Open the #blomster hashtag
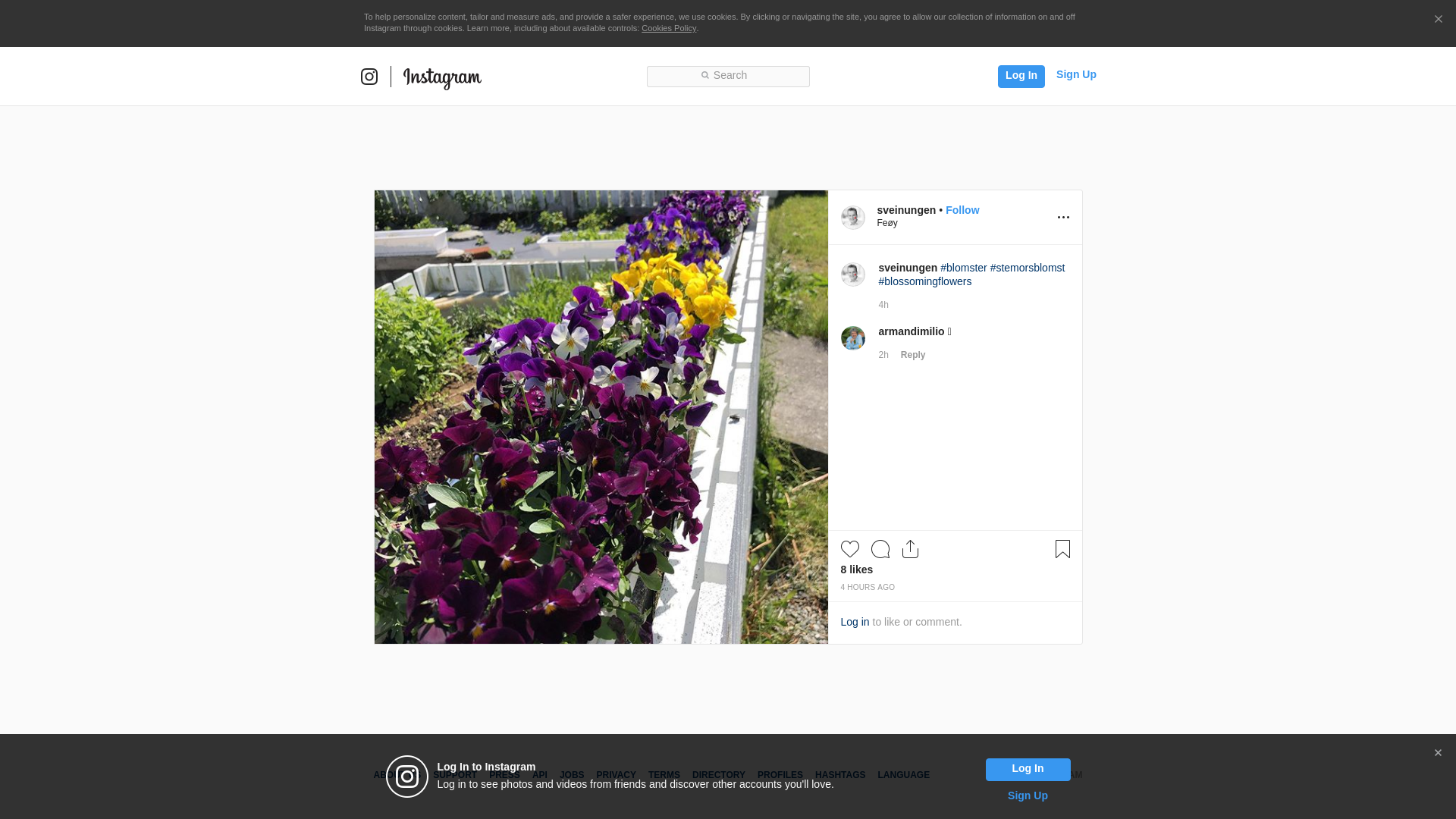Image resolution: width=1456 pixels, height=819 pixels. [963, 268]
